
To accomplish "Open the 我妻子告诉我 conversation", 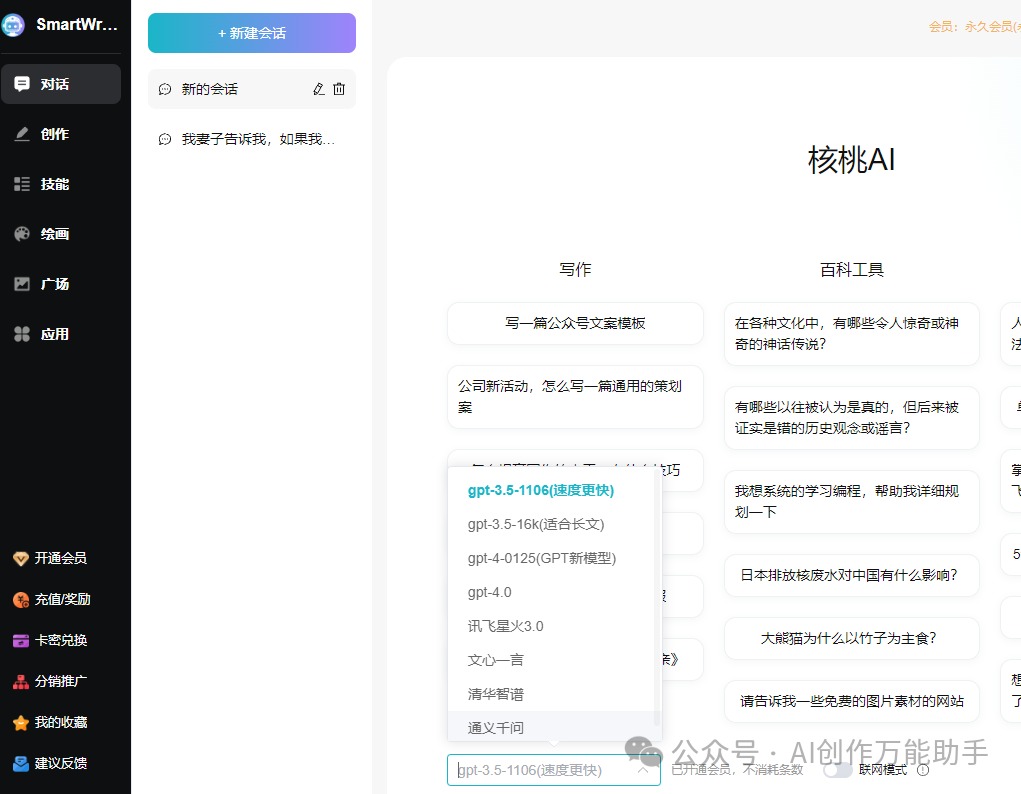I will (x=257, y=139).
